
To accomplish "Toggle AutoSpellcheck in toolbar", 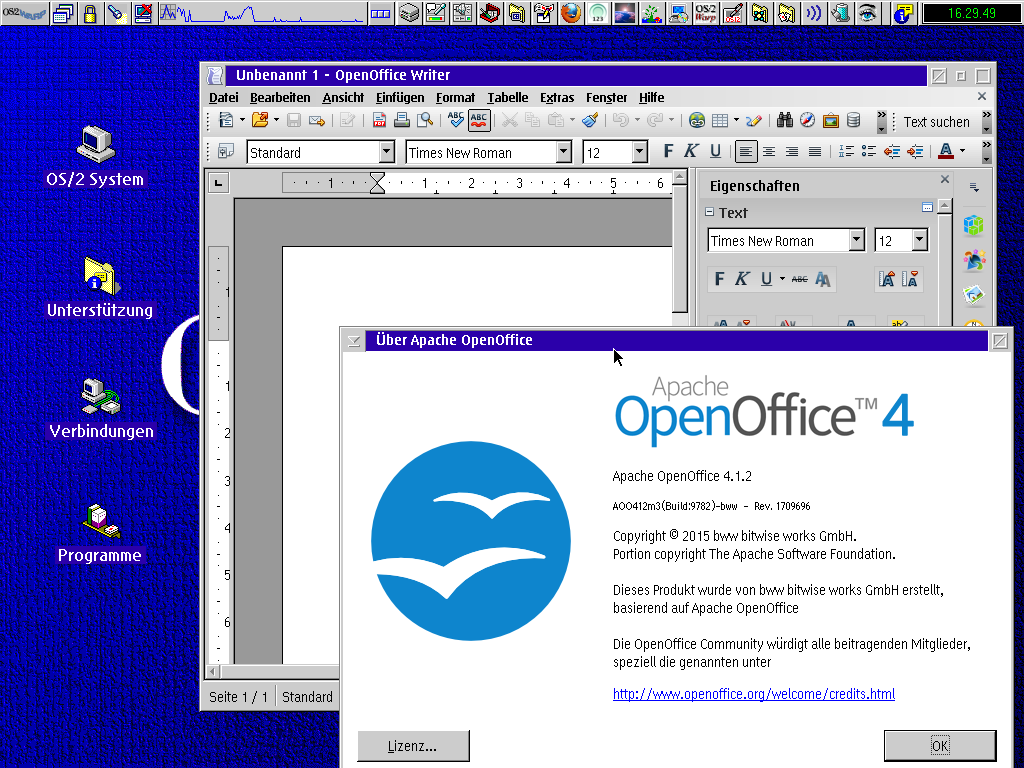I will click(479, 120).
